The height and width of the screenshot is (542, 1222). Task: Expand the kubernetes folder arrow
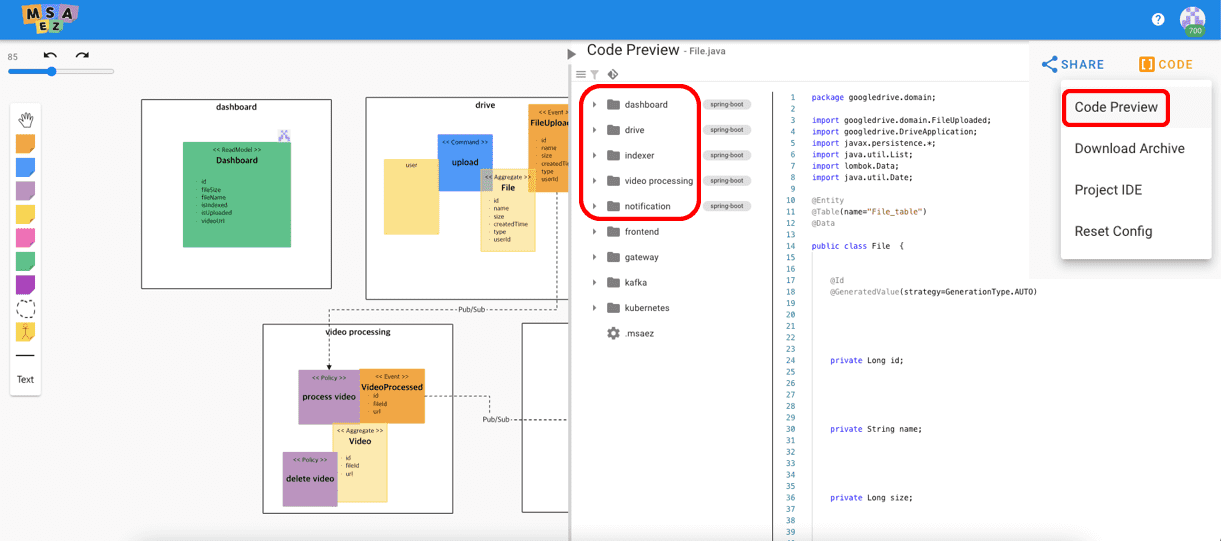pos(594,308)
